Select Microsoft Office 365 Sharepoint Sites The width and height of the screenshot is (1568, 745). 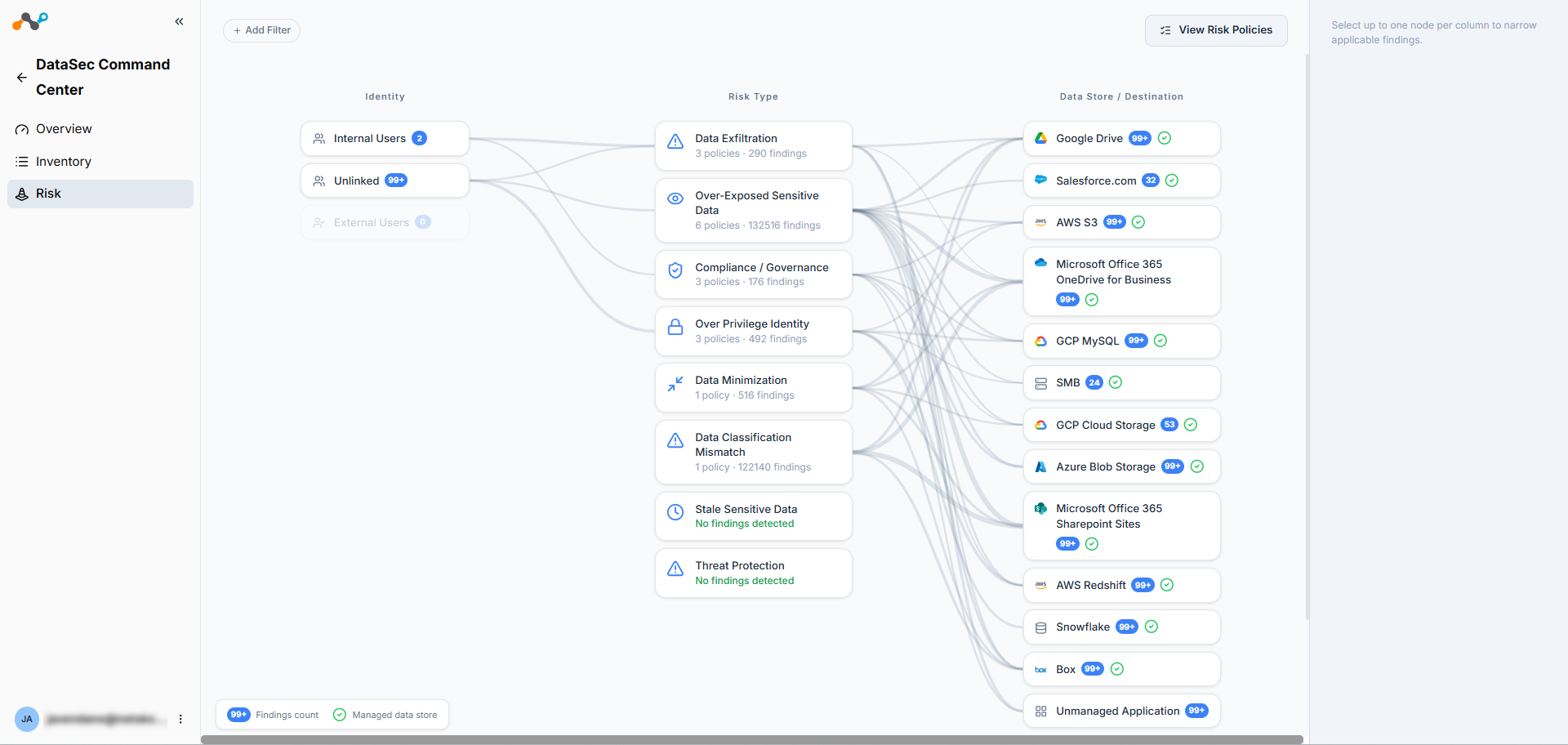click(x=1121, y=526)
